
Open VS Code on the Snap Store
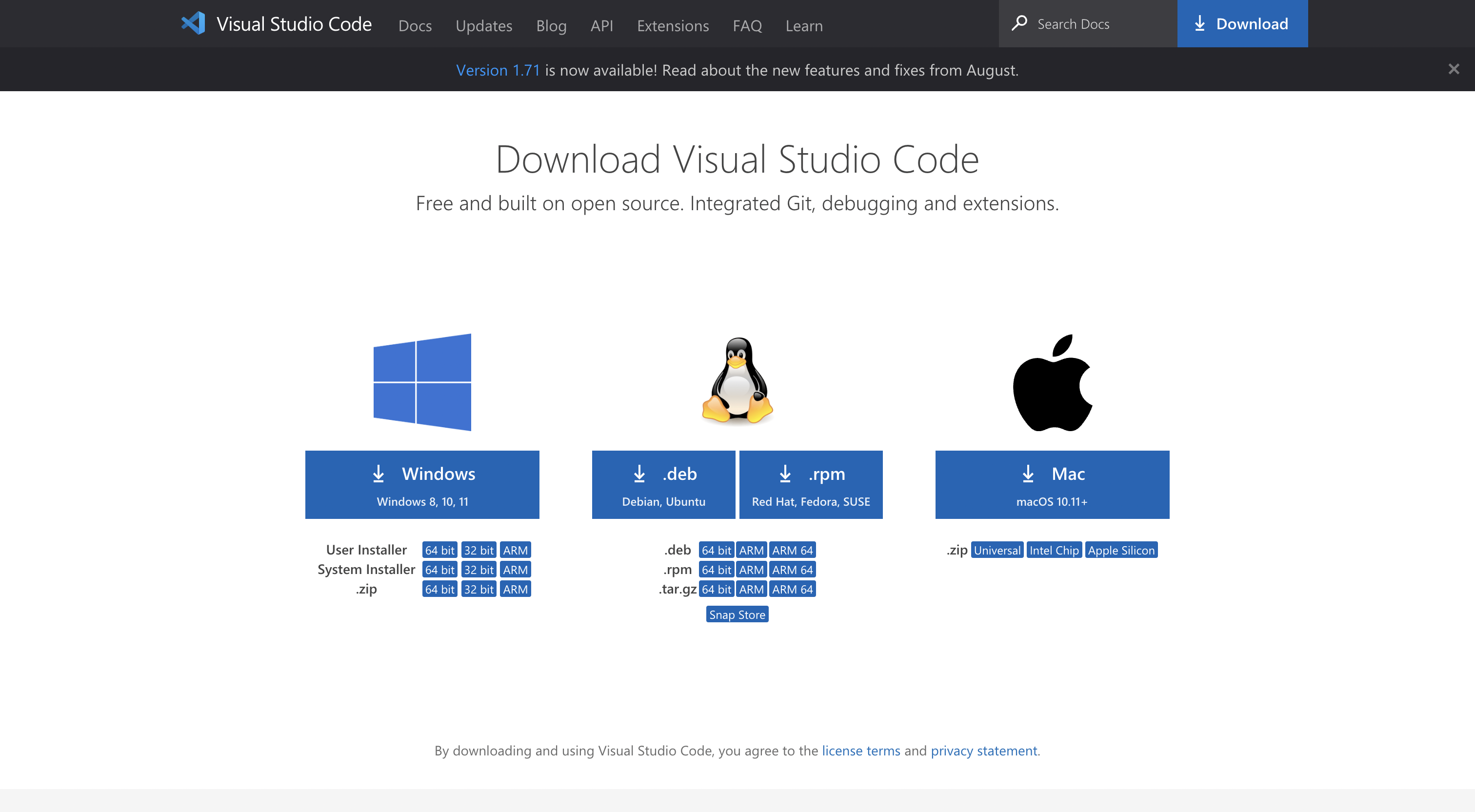(x=737, y=614)
